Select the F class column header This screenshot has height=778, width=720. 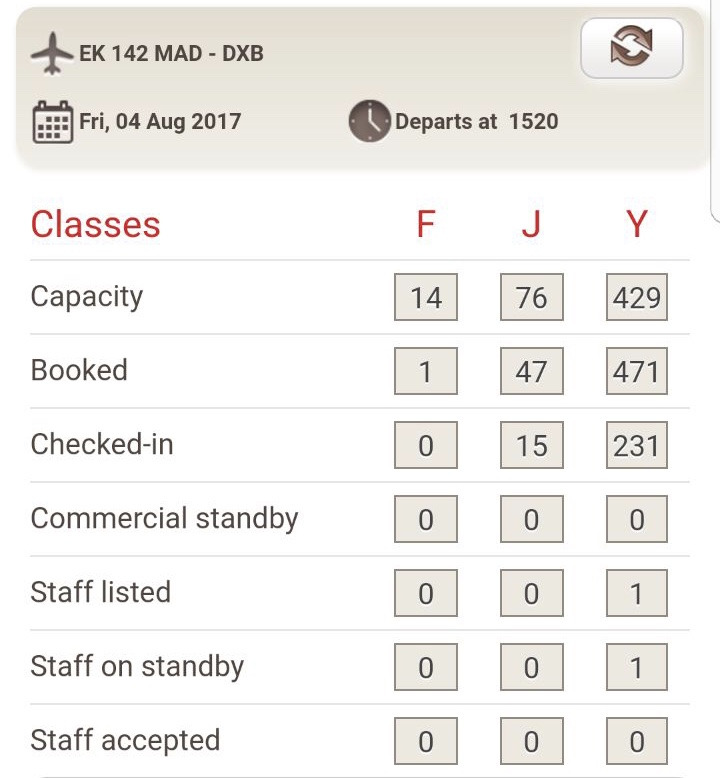(426, 225)
